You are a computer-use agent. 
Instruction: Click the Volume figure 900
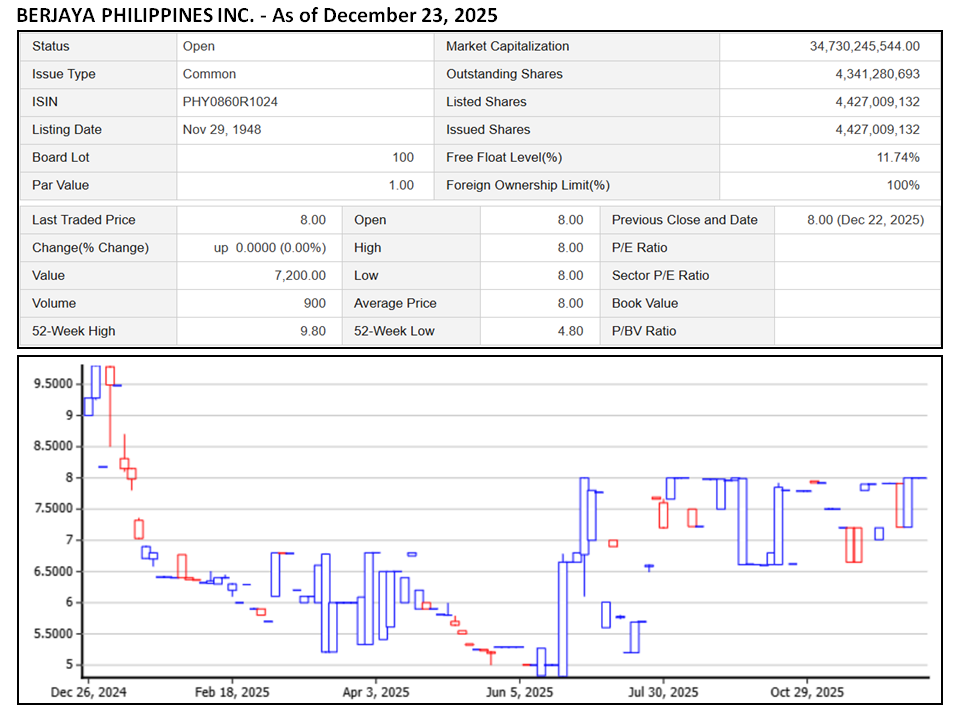(314, 303)
